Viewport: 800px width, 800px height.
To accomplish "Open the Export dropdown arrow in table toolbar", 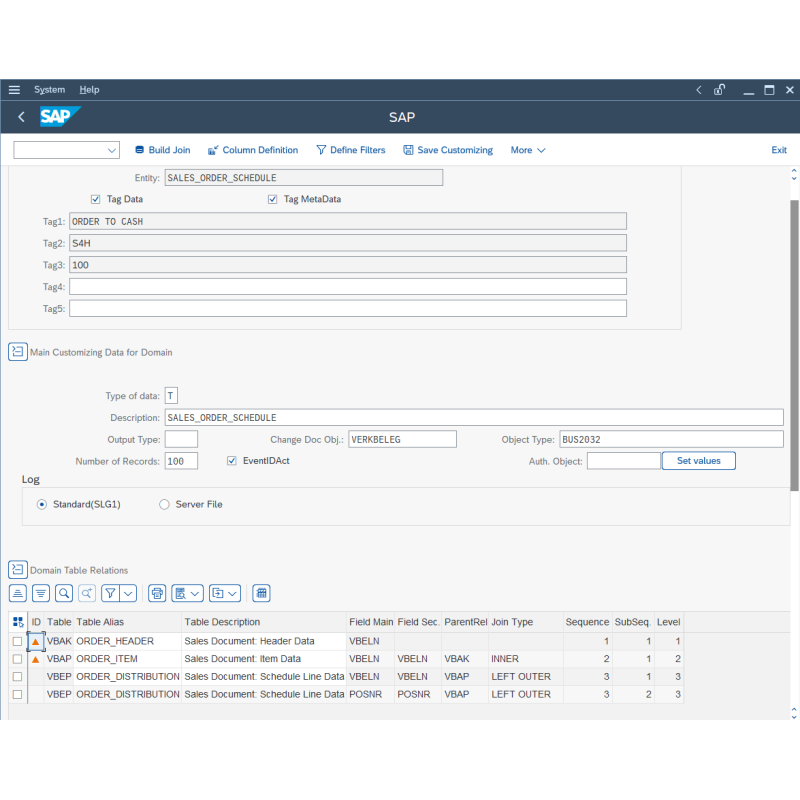I will (233, 593).
